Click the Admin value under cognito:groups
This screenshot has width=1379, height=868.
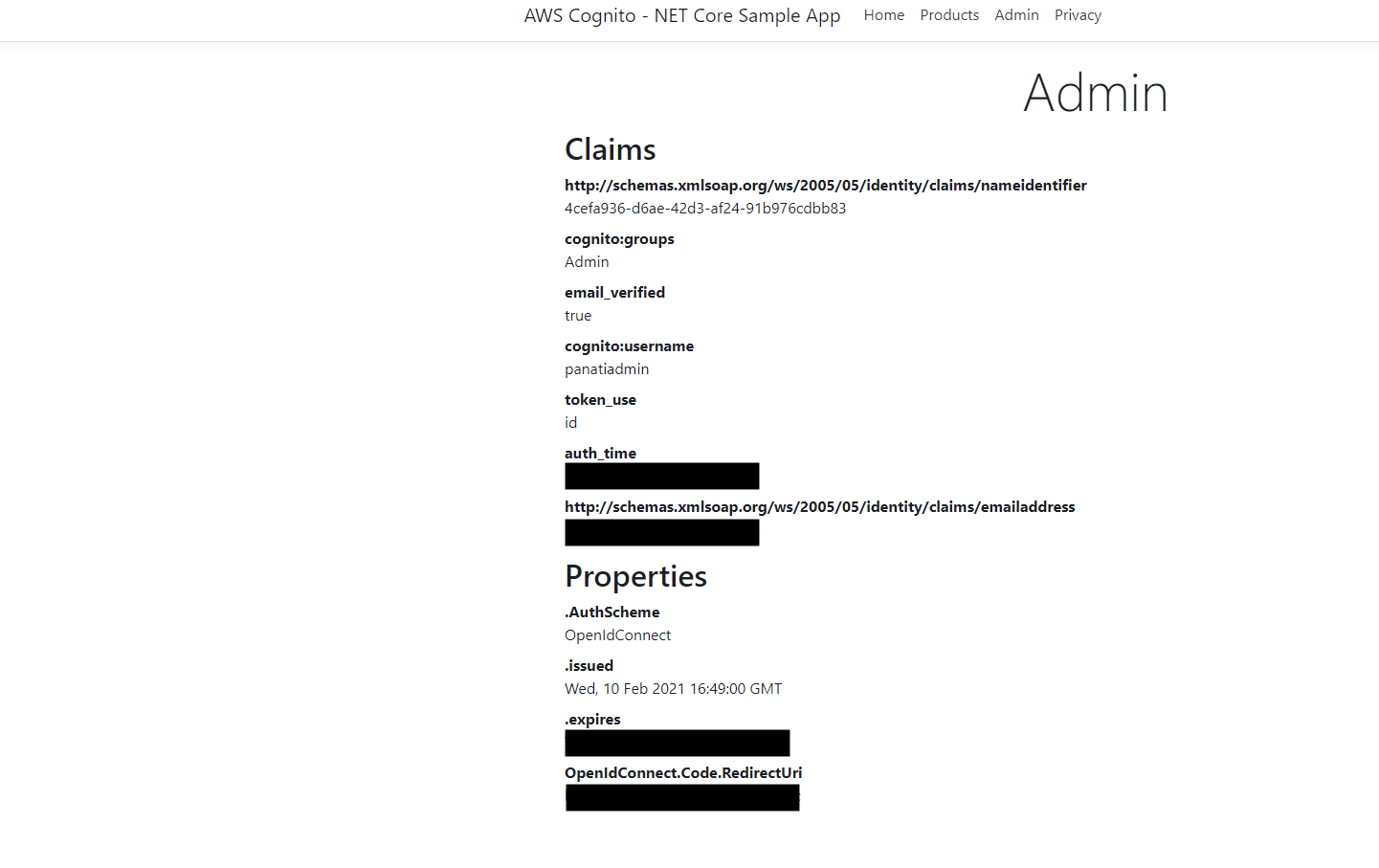[587, 261]
